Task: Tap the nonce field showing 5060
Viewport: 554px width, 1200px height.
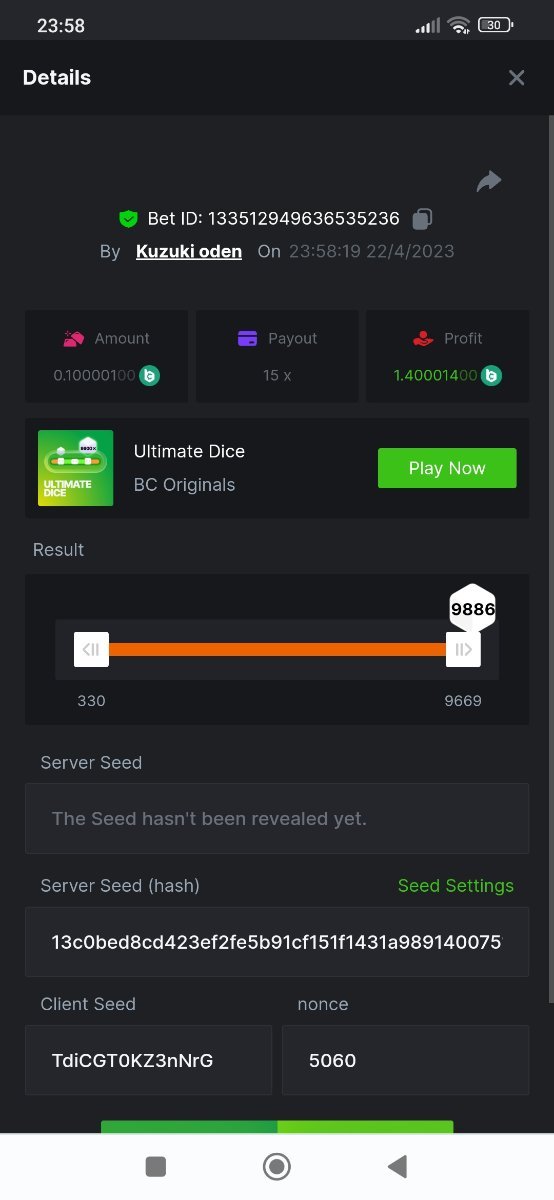Action: pos(405,1060)
